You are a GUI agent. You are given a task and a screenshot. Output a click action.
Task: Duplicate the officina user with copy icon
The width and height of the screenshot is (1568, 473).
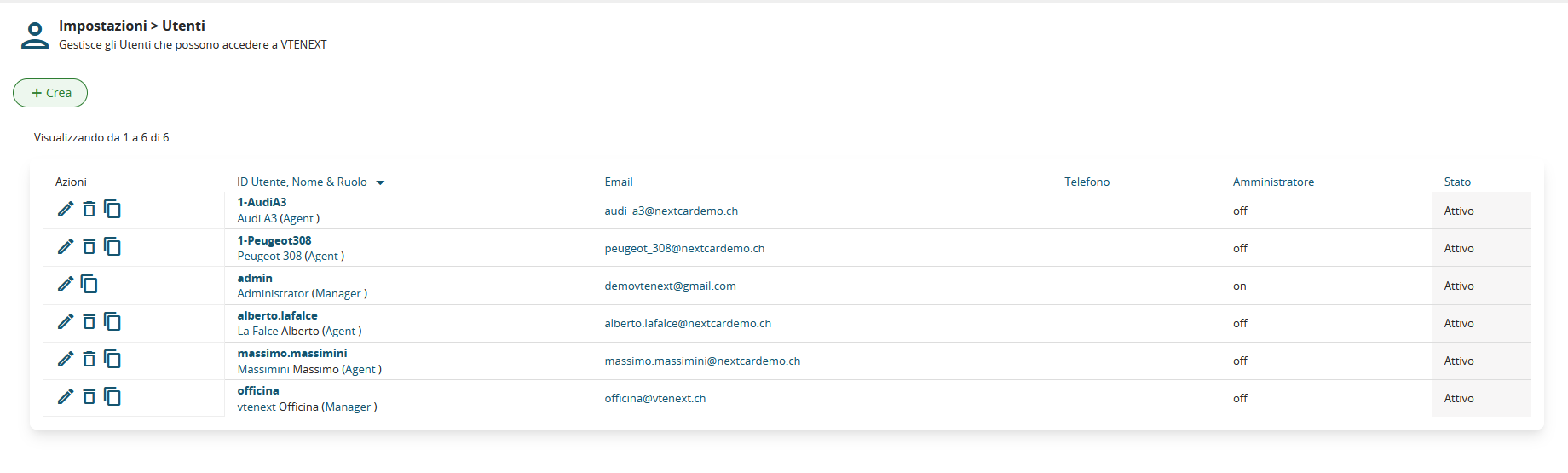(x=112, y=396)
